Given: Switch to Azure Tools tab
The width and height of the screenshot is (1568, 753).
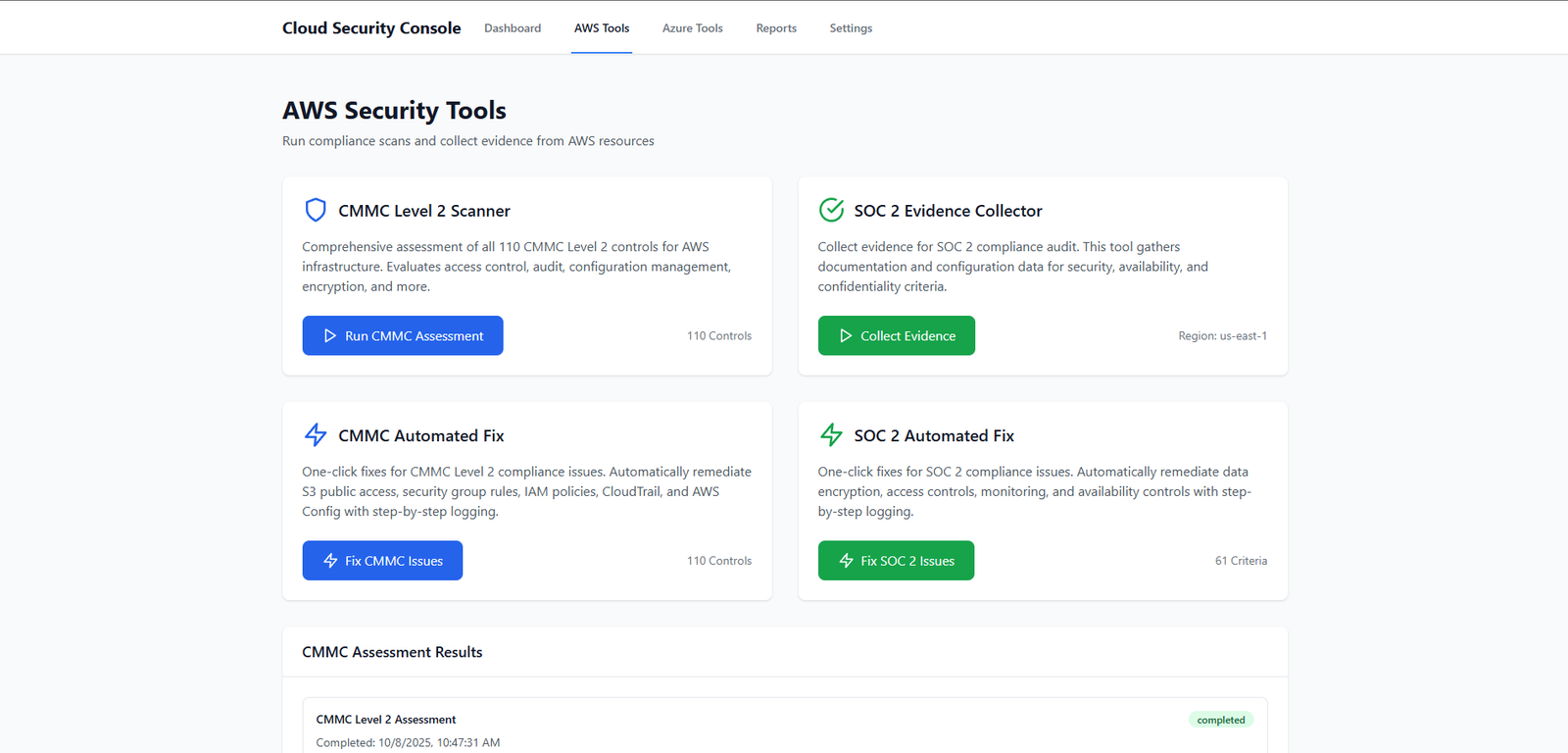Looking at the screenshot, I should click(x=693, y=28).
